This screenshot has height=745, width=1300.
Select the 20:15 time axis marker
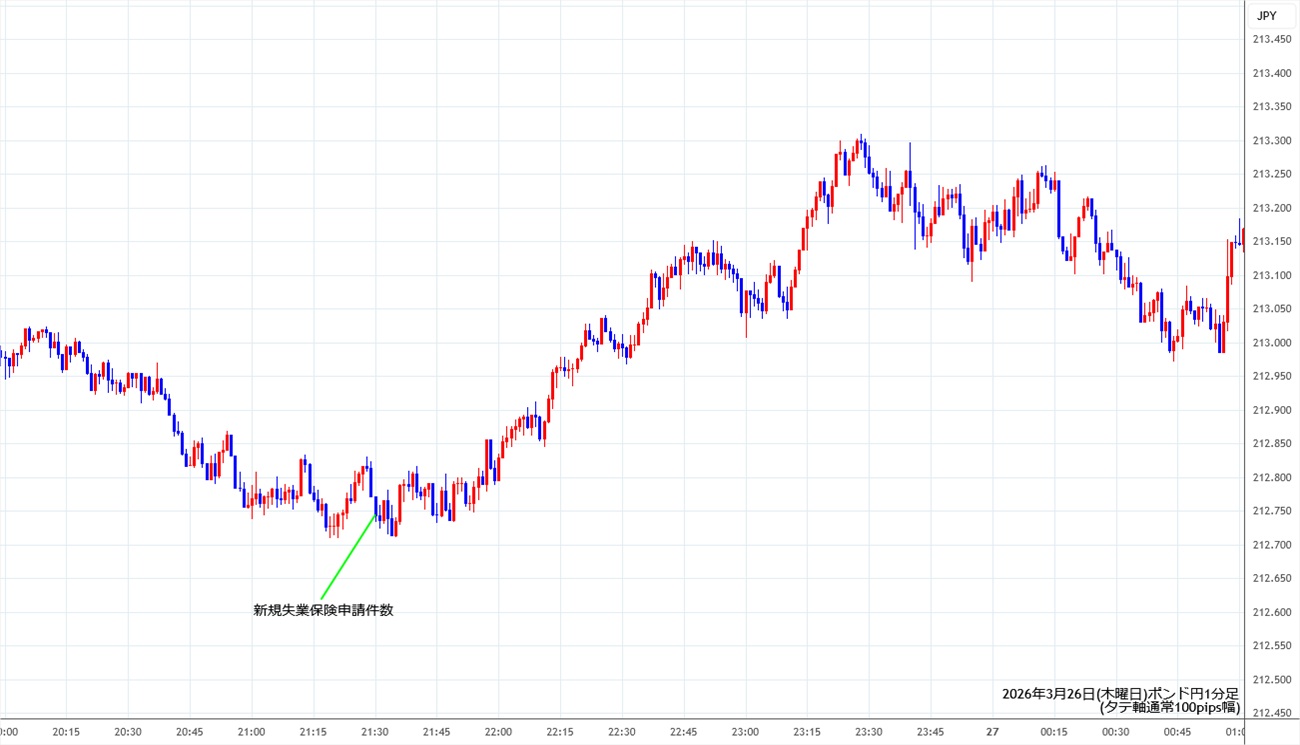(x=66, y=732)
